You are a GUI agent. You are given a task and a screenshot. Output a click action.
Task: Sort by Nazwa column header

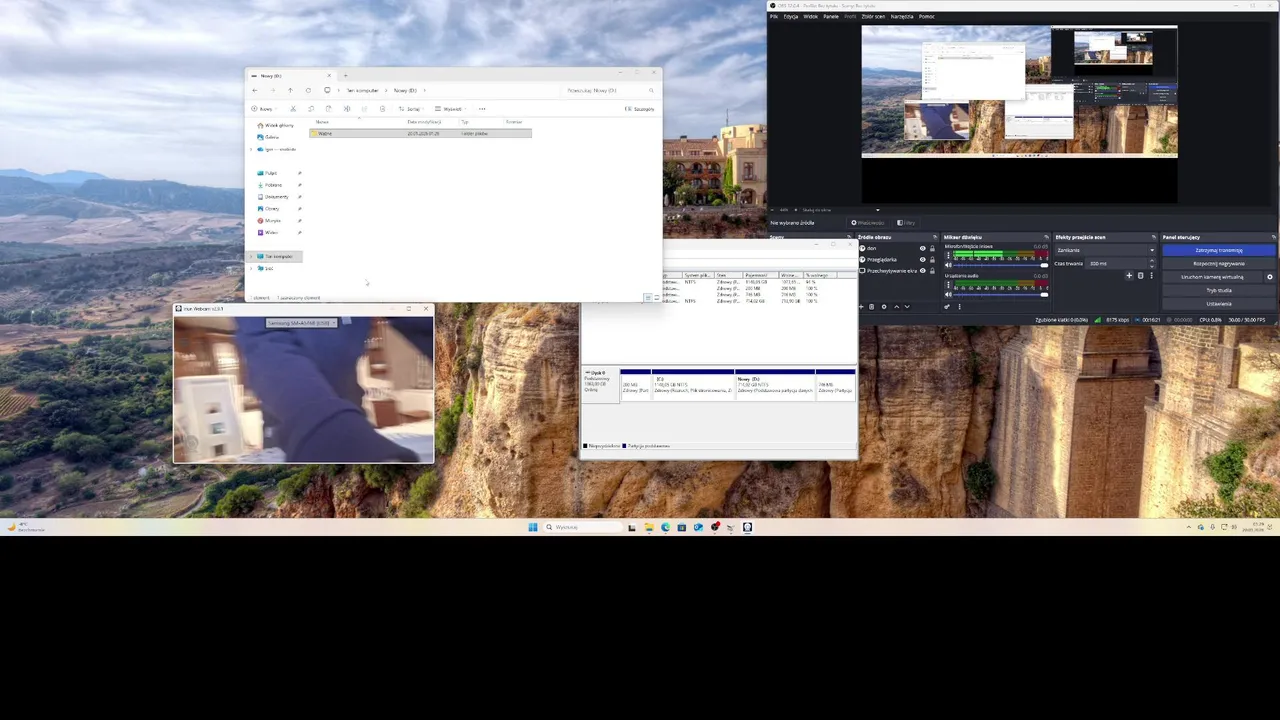(322, 122)
